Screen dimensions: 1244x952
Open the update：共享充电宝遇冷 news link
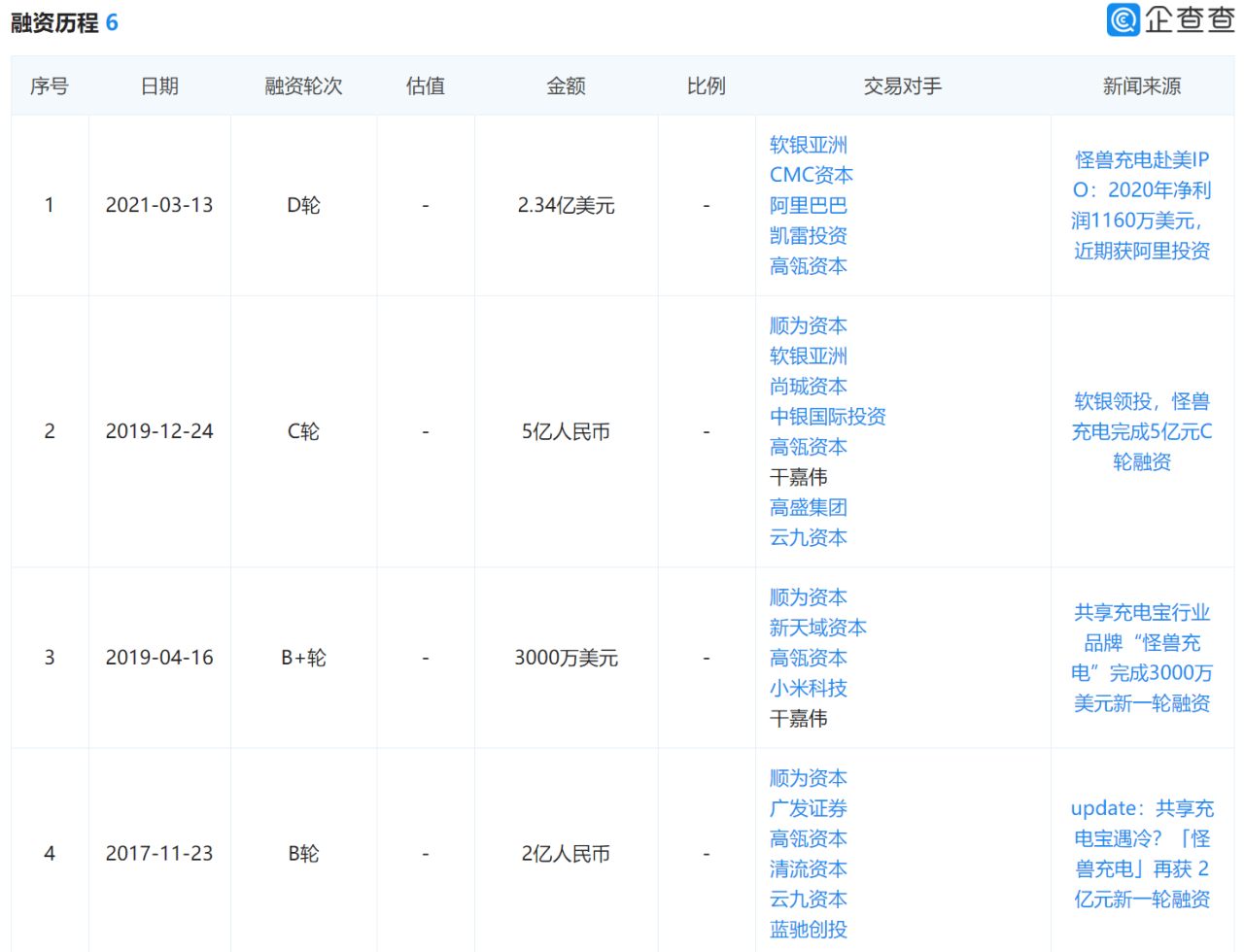tap(1141, 853)
